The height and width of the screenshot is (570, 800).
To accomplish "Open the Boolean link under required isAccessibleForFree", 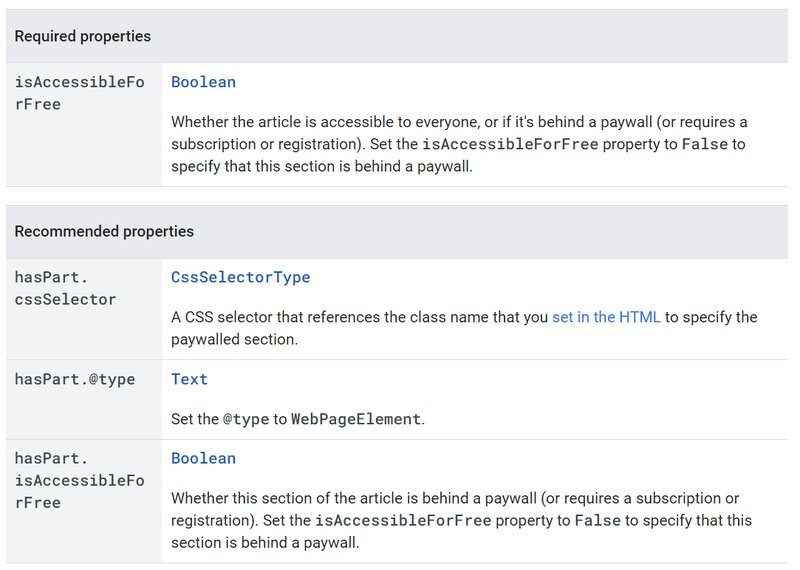I will point(204,82).
